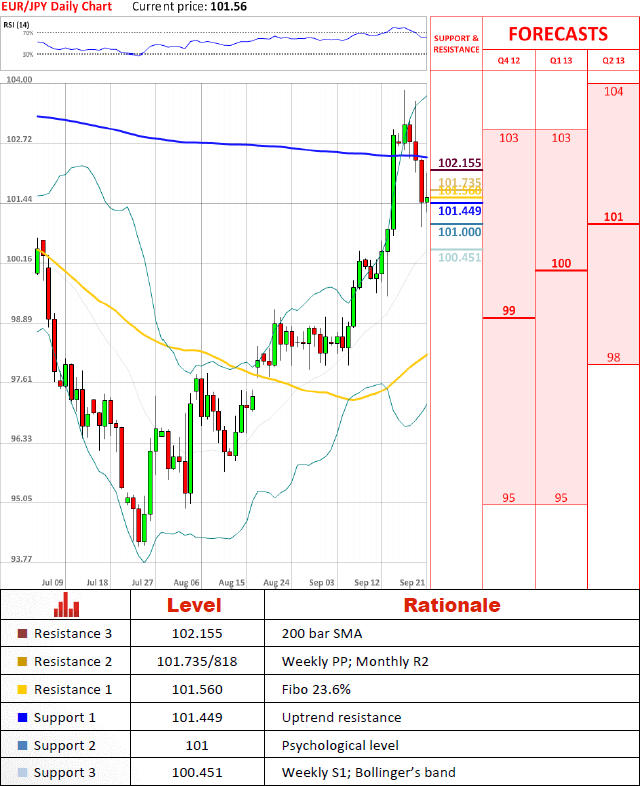Click the 'RSI (14)' indicator label
This screenshot has width=640, height=786.
[16, 24]
